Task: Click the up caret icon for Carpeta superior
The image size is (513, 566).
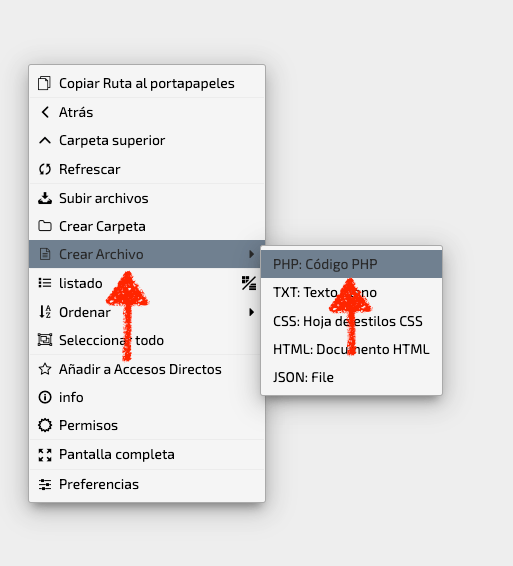Action: 45,140
